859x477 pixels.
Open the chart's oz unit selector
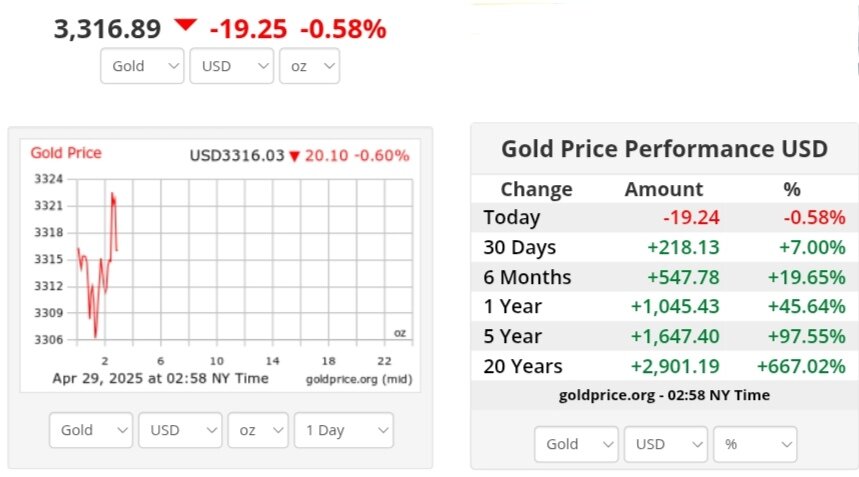[258, 430]
